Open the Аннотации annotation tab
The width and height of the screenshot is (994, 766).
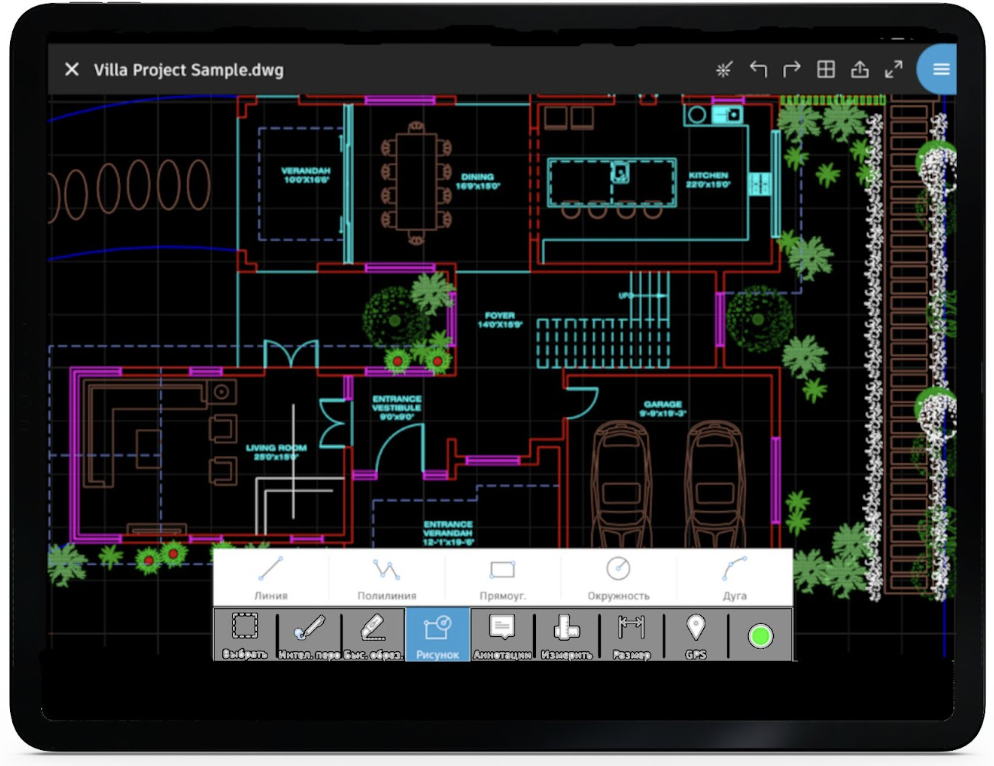(501, 634)
